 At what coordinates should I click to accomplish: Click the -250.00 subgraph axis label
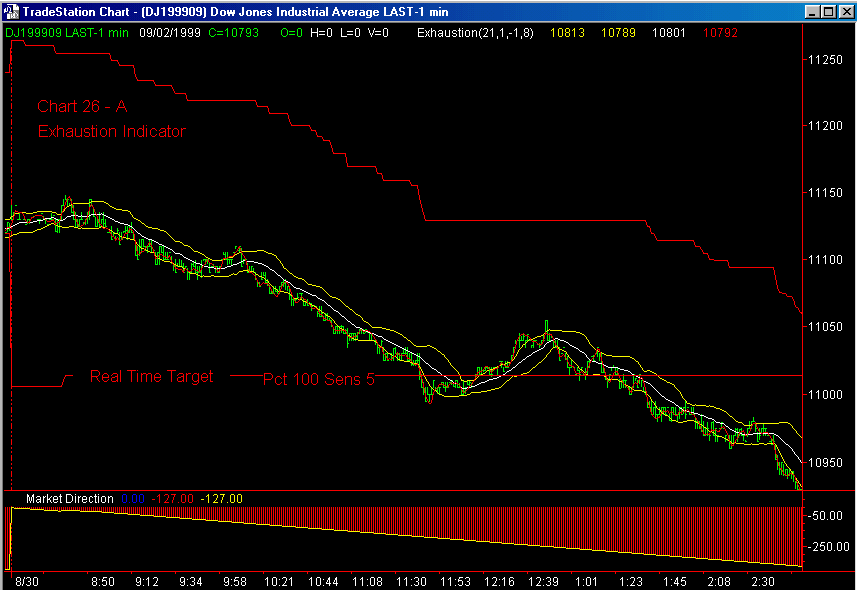(829, 547)
